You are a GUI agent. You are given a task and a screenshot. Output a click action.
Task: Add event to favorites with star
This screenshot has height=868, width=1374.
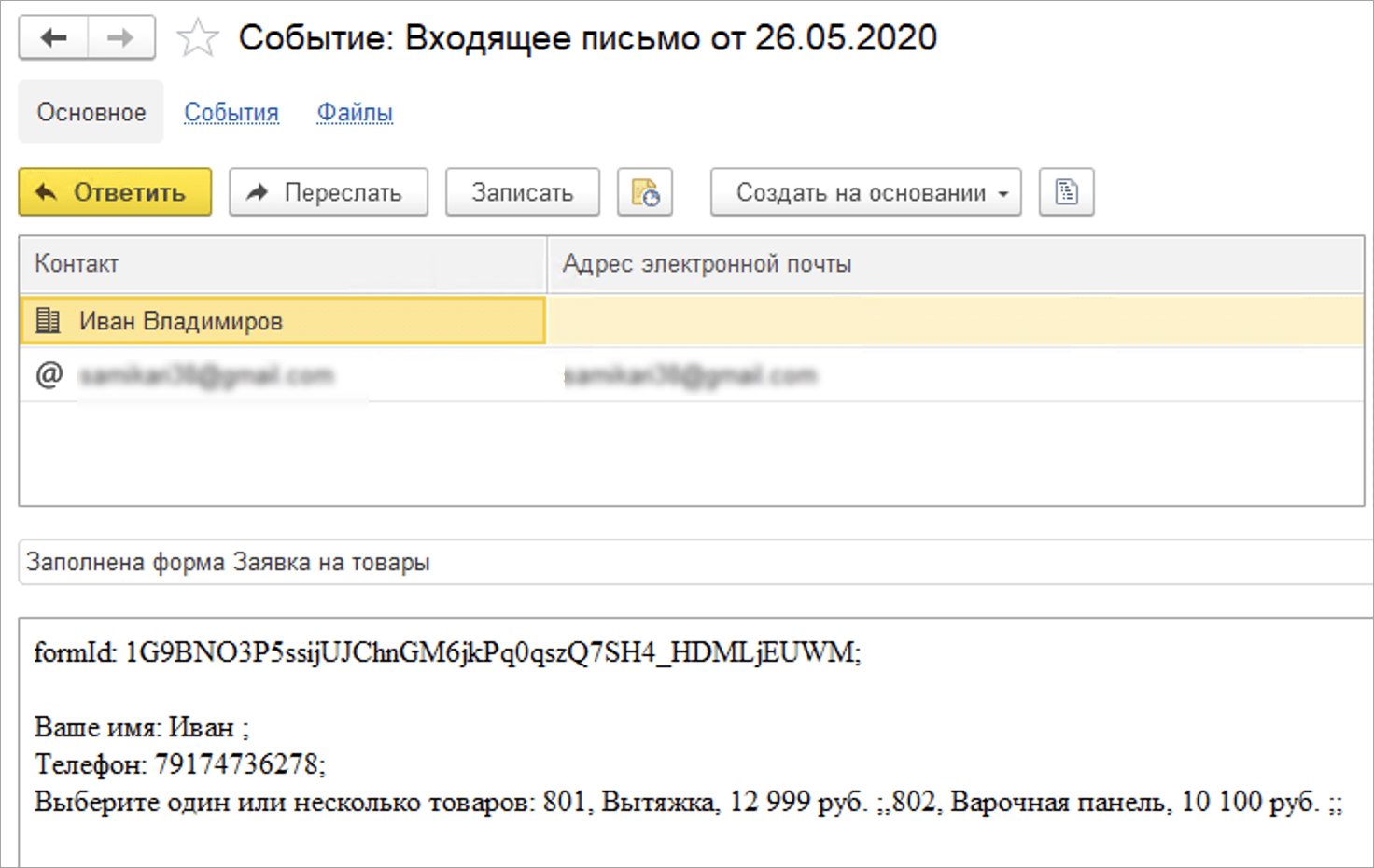(197, 39)
